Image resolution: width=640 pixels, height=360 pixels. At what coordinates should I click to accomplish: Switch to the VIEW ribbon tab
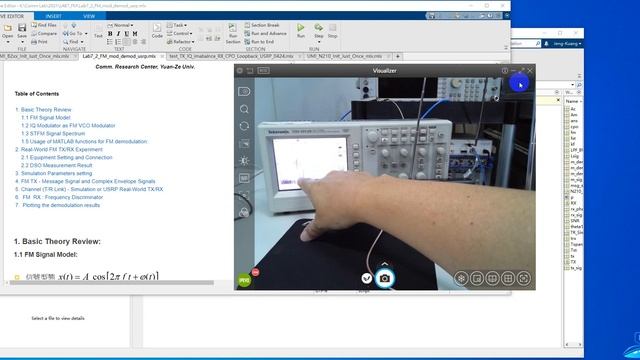click(89, 16)
